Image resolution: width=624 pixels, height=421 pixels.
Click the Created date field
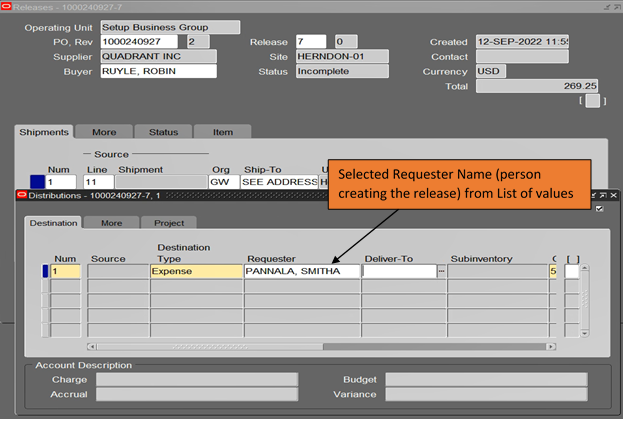(522, 42)
